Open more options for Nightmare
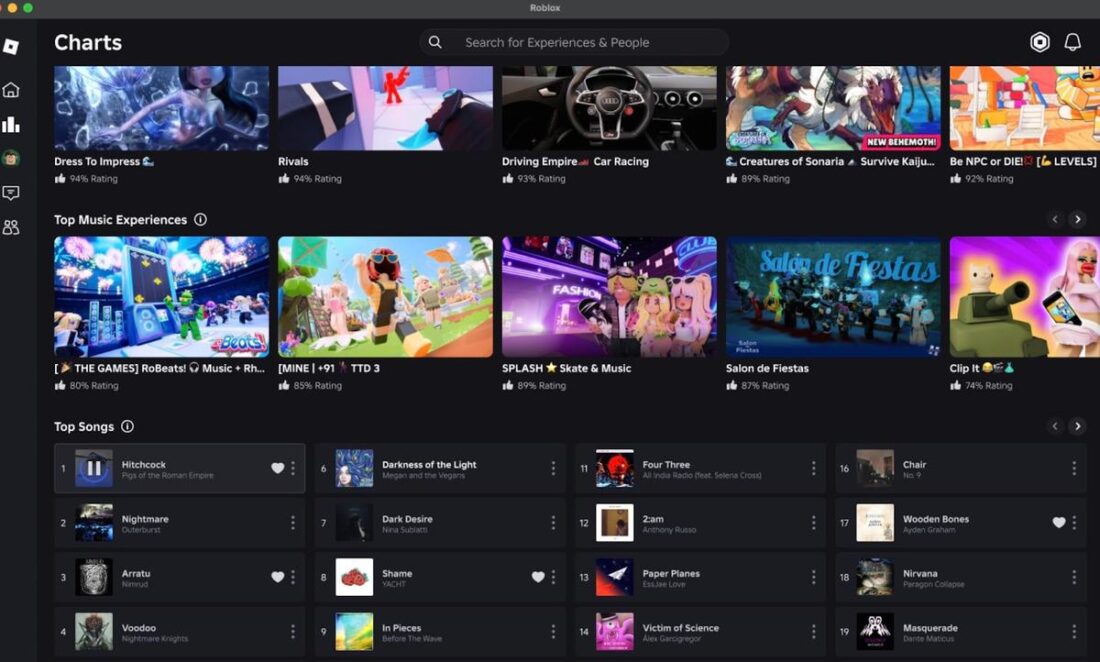This screenshot has height=662, width=1100. tap(293, 522)
